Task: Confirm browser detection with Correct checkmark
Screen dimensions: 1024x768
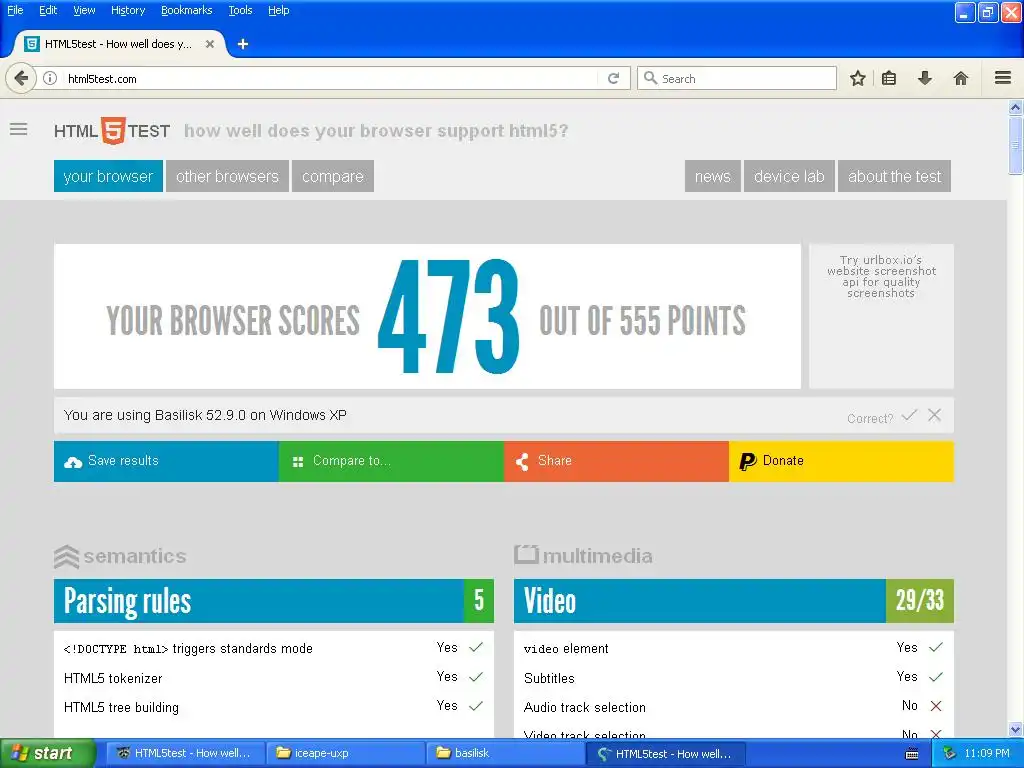Action: (x=909, y=415)
